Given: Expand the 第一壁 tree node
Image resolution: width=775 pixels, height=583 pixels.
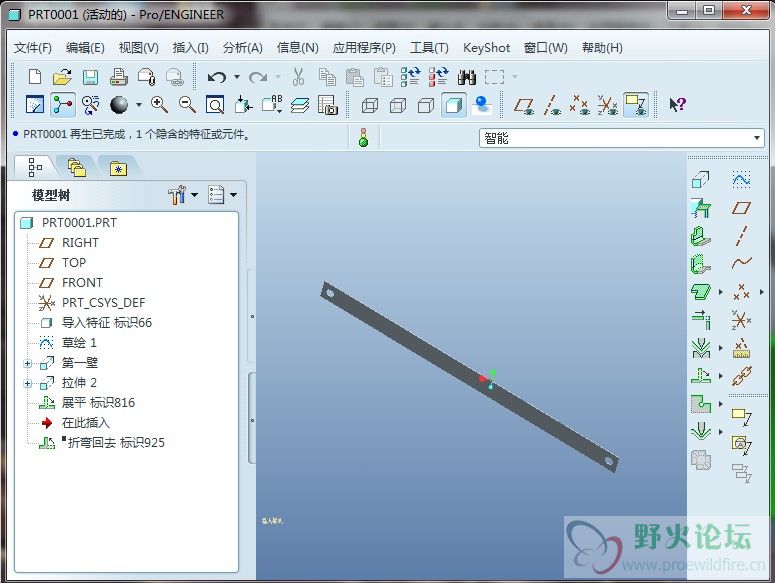Looking at the screenshot, I should click(28, 364).
